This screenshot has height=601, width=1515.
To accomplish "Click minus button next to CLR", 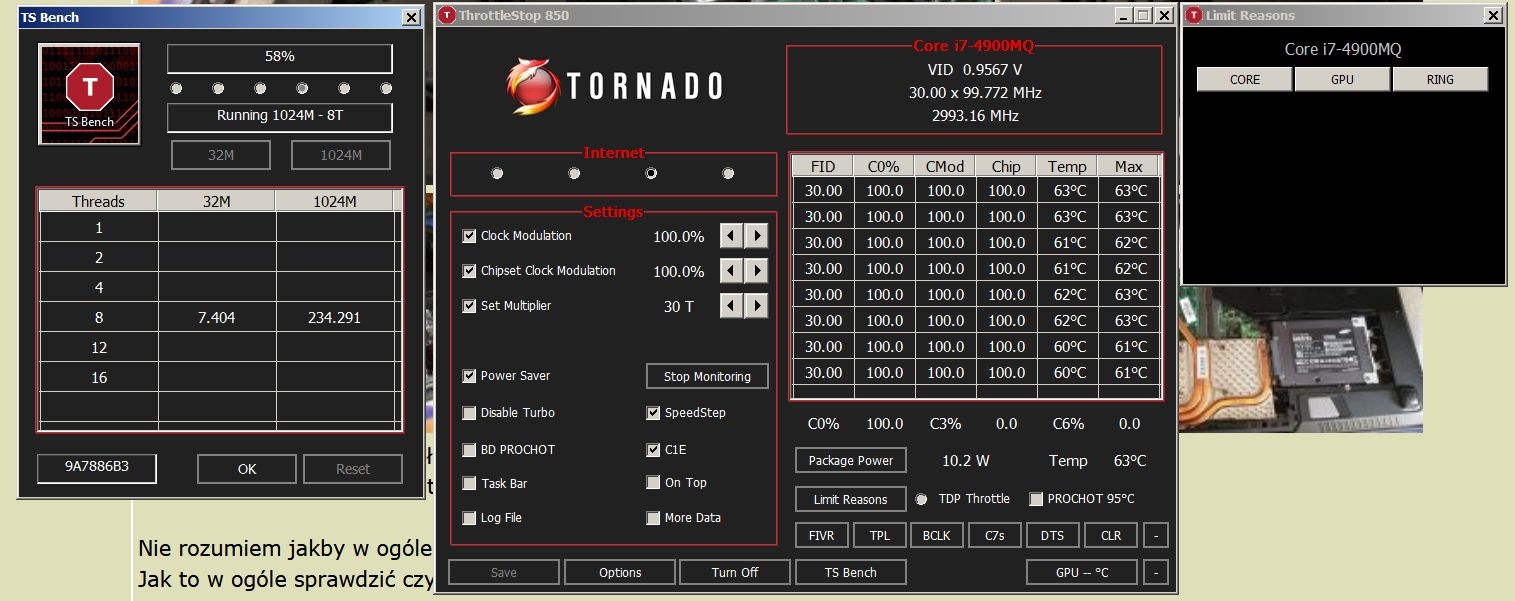I will (1155, 535).
